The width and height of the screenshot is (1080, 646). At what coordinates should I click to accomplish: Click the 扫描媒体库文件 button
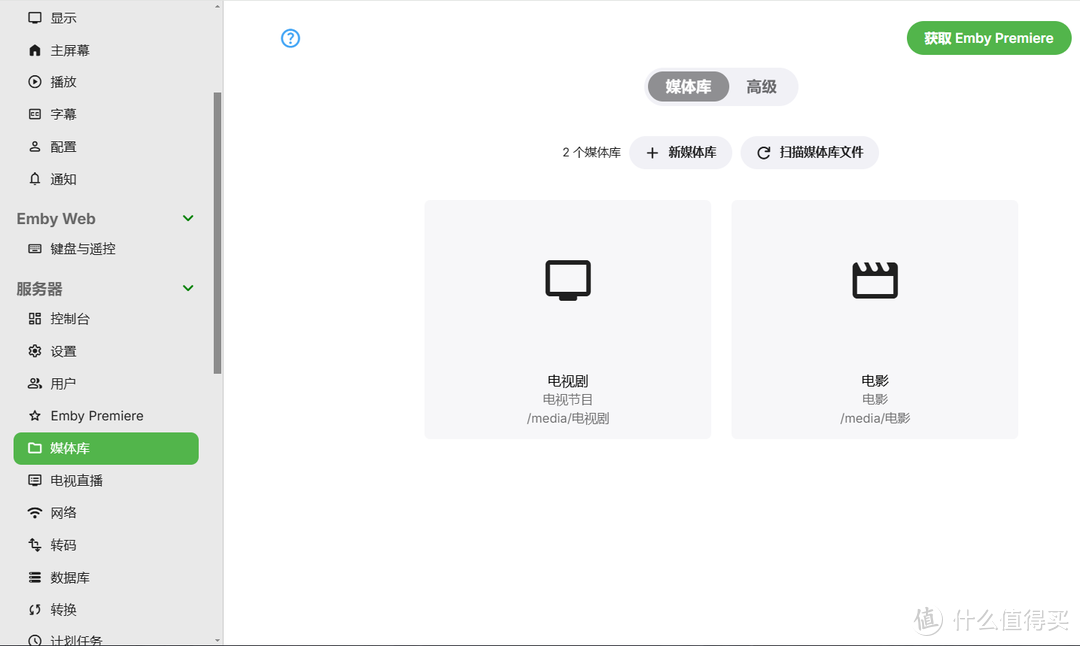tap(809, 152)
